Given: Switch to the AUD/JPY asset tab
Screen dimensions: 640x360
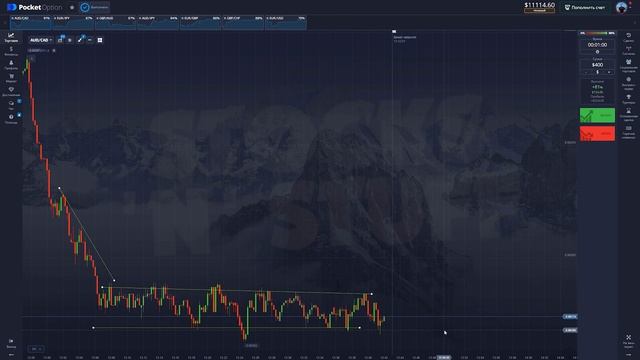Looking at the screenshot, I should pyautogui.click(x=158, y=23).
